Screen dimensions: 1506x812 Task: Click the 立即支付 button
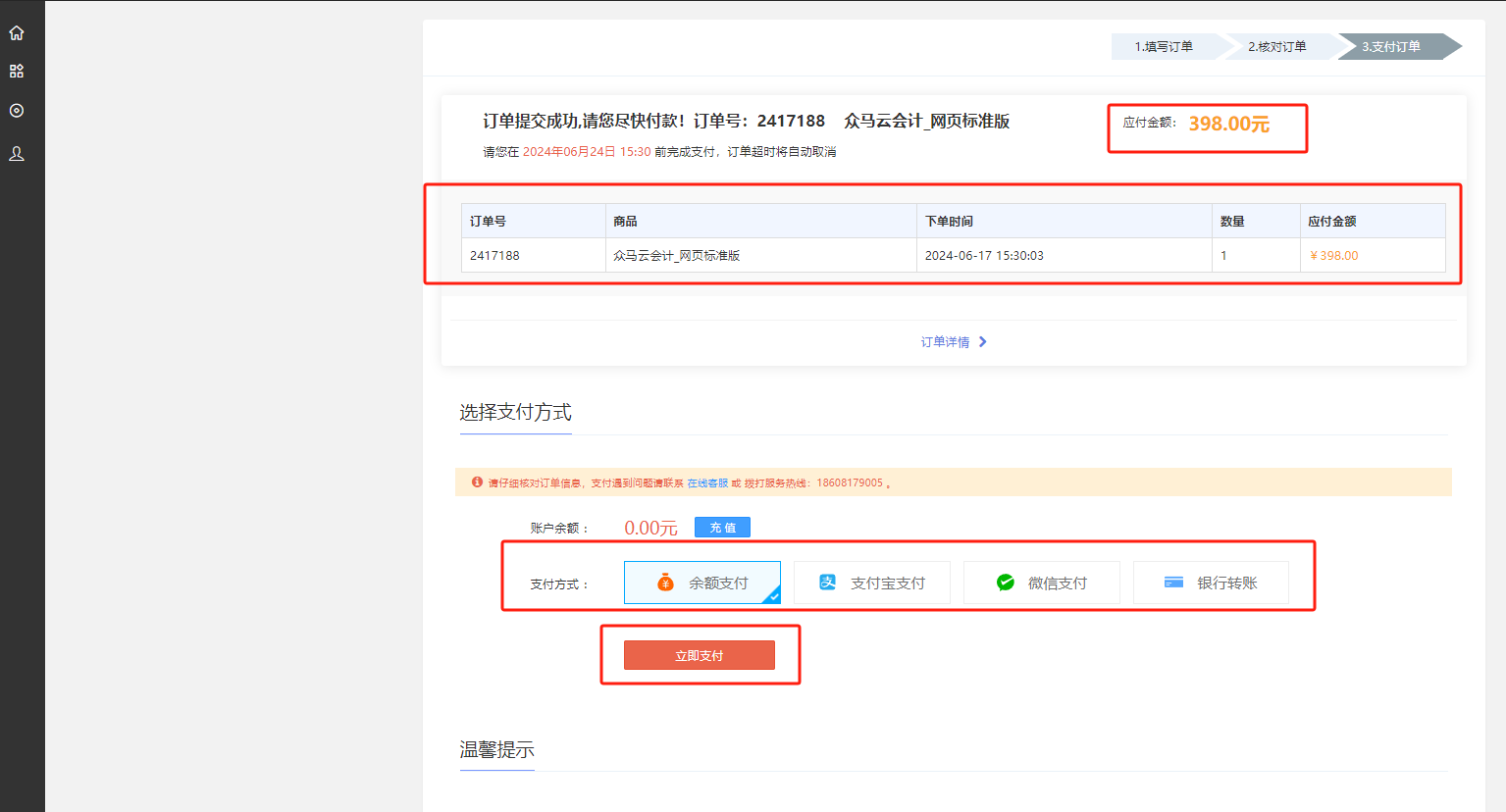[x=700, y=655]
